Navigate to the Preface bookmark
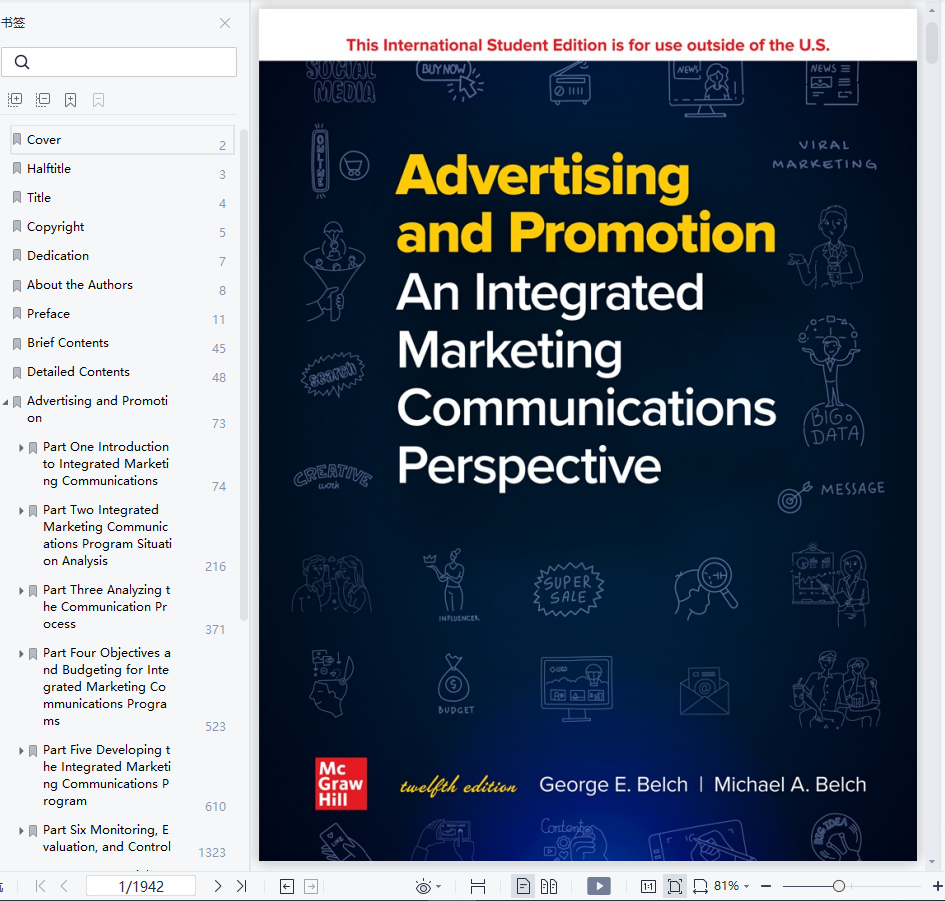Viewport: 945px width, 901px height. coord(122,313)
